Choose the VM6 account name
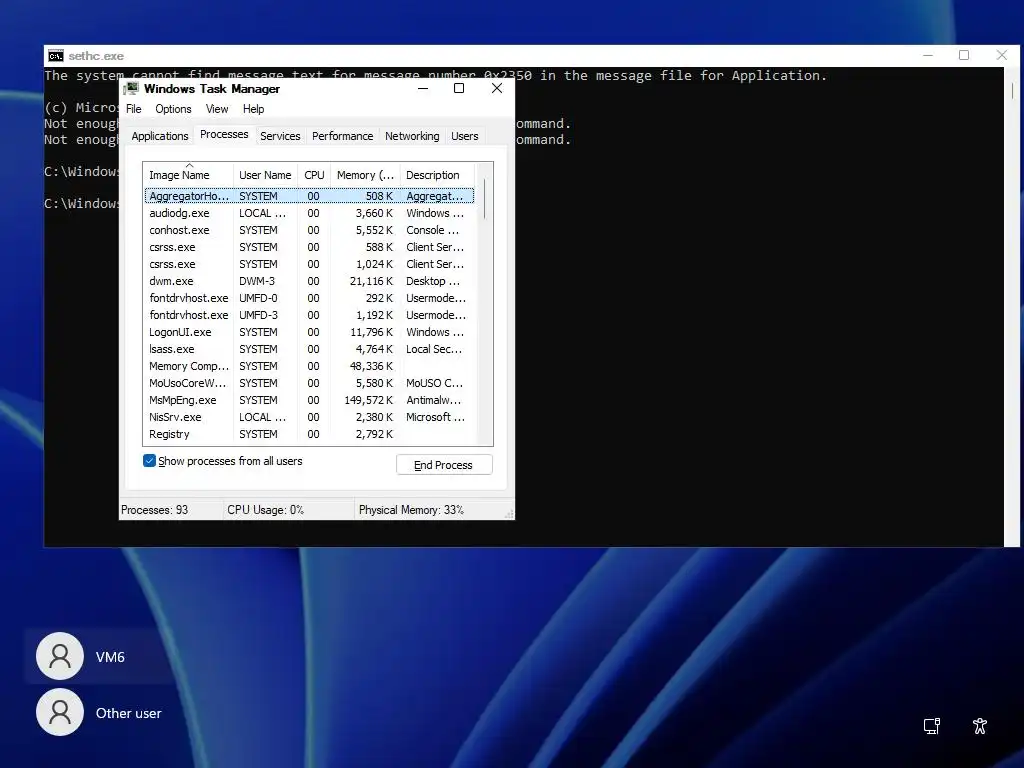This screenshot has width=1024, height=768. click(x=110, y=657)
